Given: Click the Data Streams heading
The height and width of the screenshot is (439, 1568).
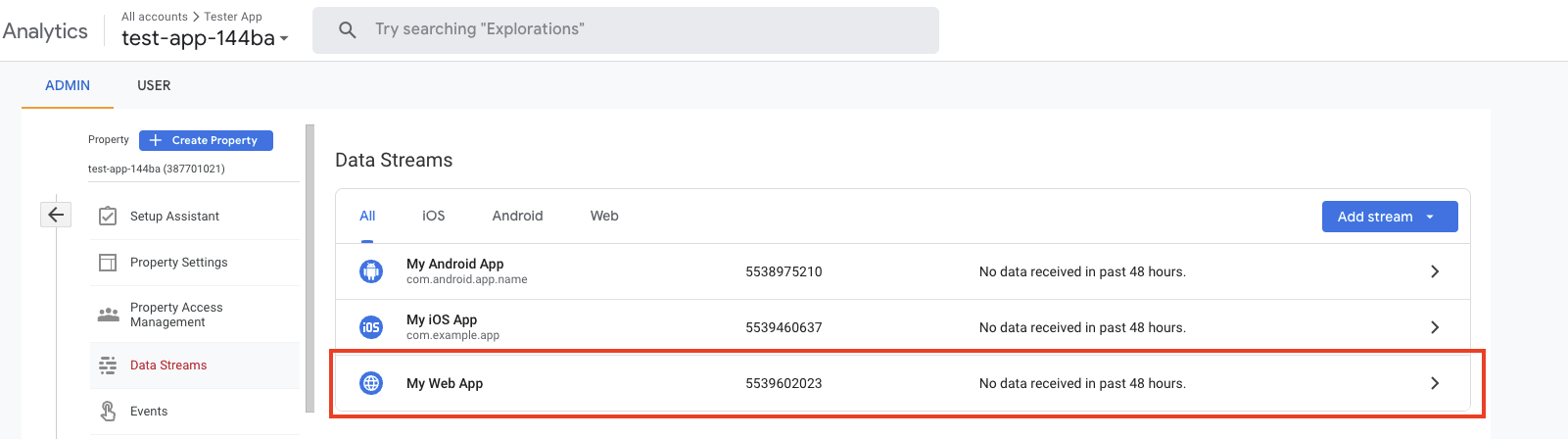Looking at the screenshot, I should (394, 160).
